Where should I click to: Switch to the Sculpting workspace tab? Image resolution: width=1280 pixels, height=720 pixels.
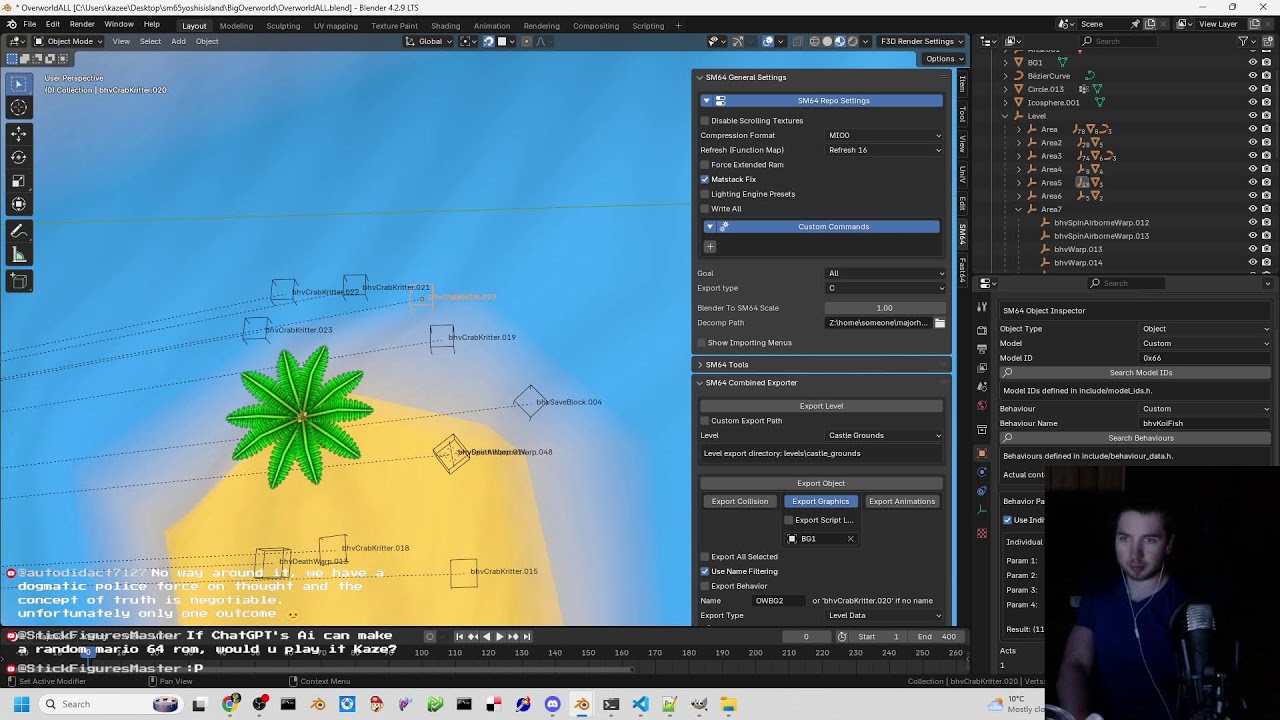click(283, 25)
